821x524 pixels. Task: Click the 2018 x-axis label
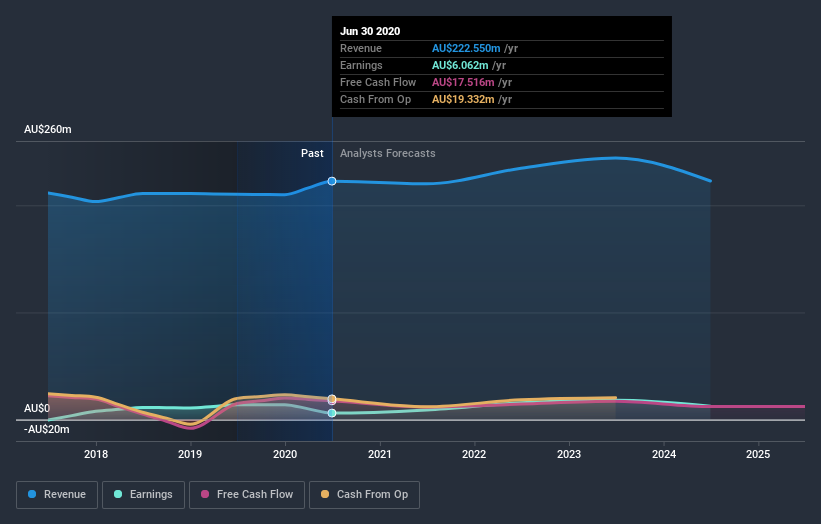[x=96, y=454]
